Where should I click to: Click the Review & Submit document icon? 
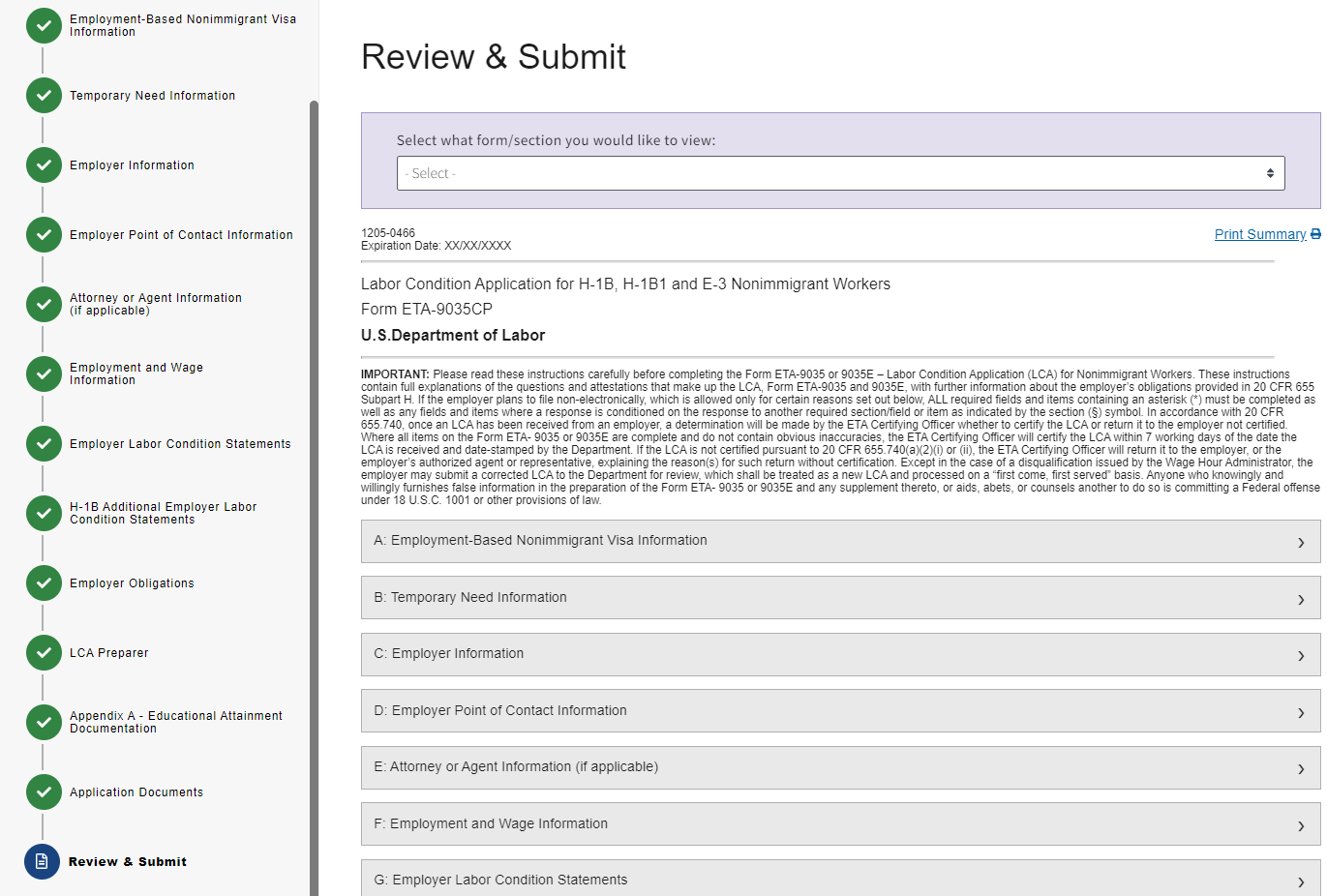[42, 861]
